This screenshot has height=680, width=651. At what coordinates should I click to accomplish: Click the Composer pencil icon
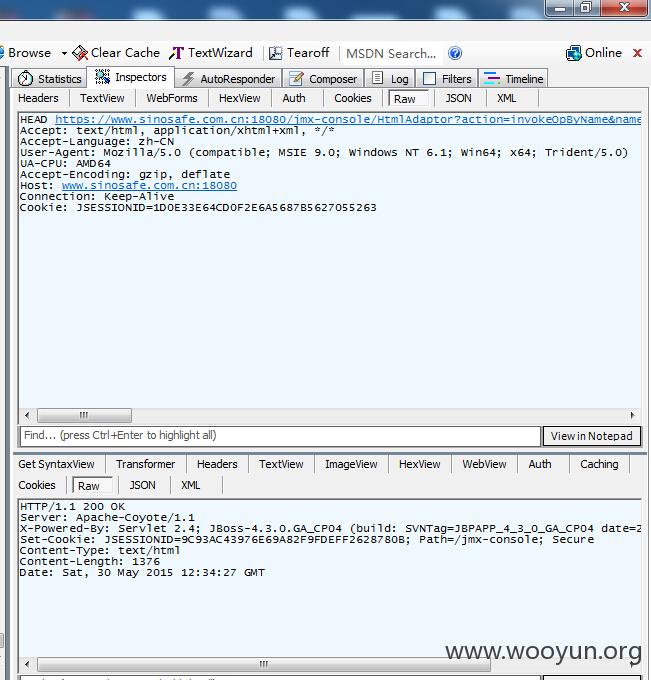[296, 78]
